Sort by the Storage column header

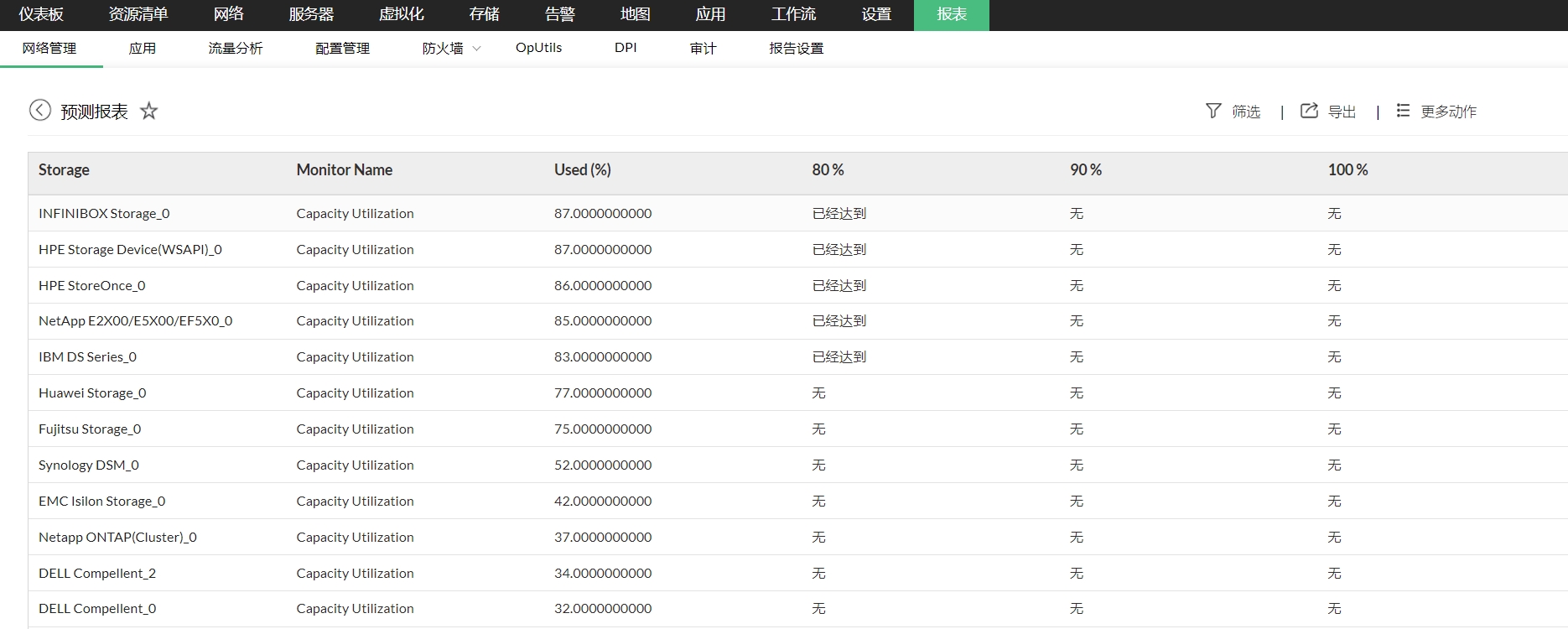point(64,170)
